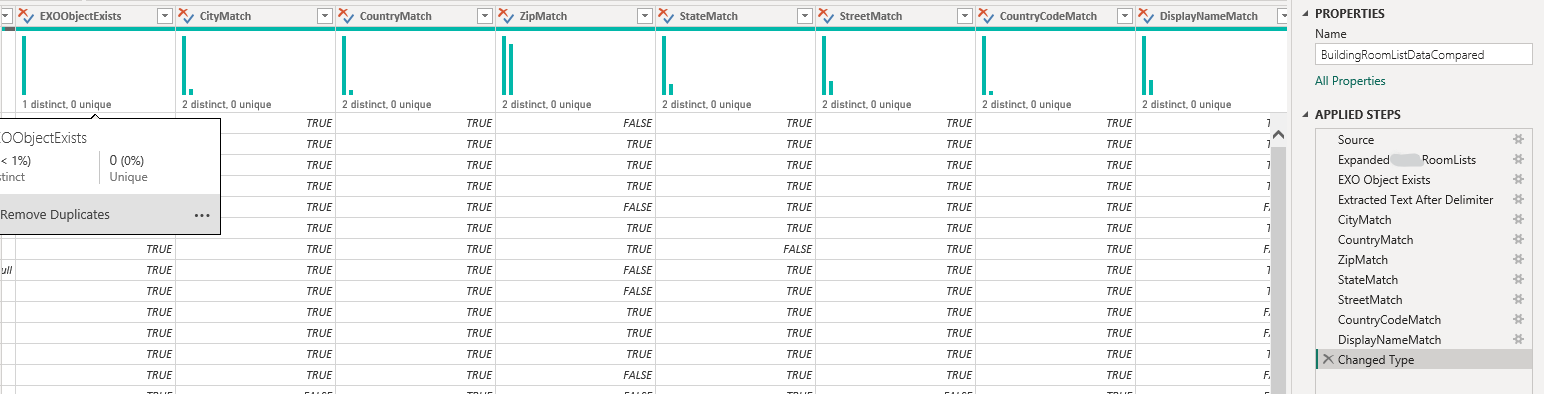Click the CityMatch column distribution chart
Screen dimensions: 1544x394
(x=255, y=65)
